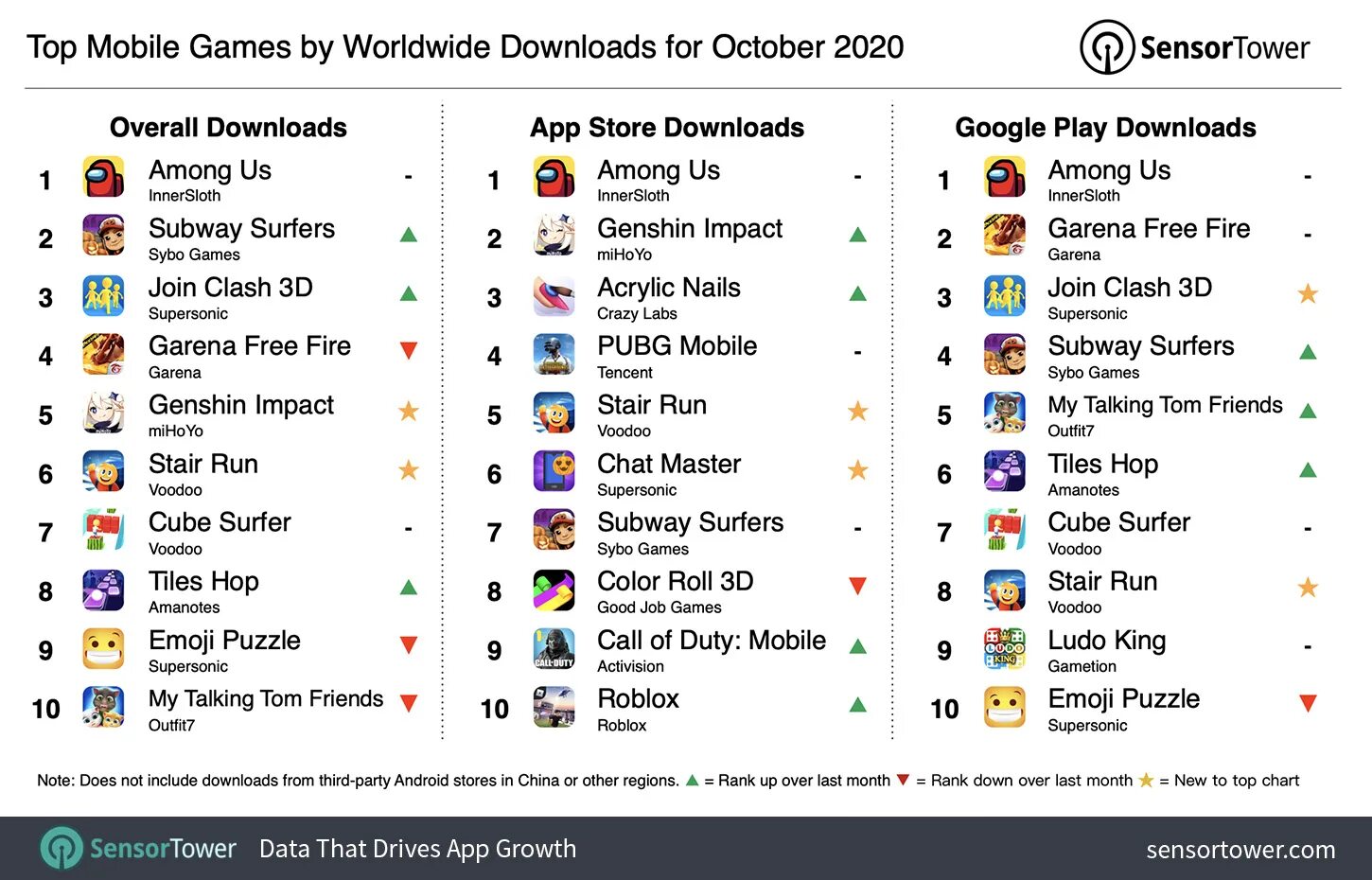
Task: Click the SensorTower logo in the header
Action: 1195,46
